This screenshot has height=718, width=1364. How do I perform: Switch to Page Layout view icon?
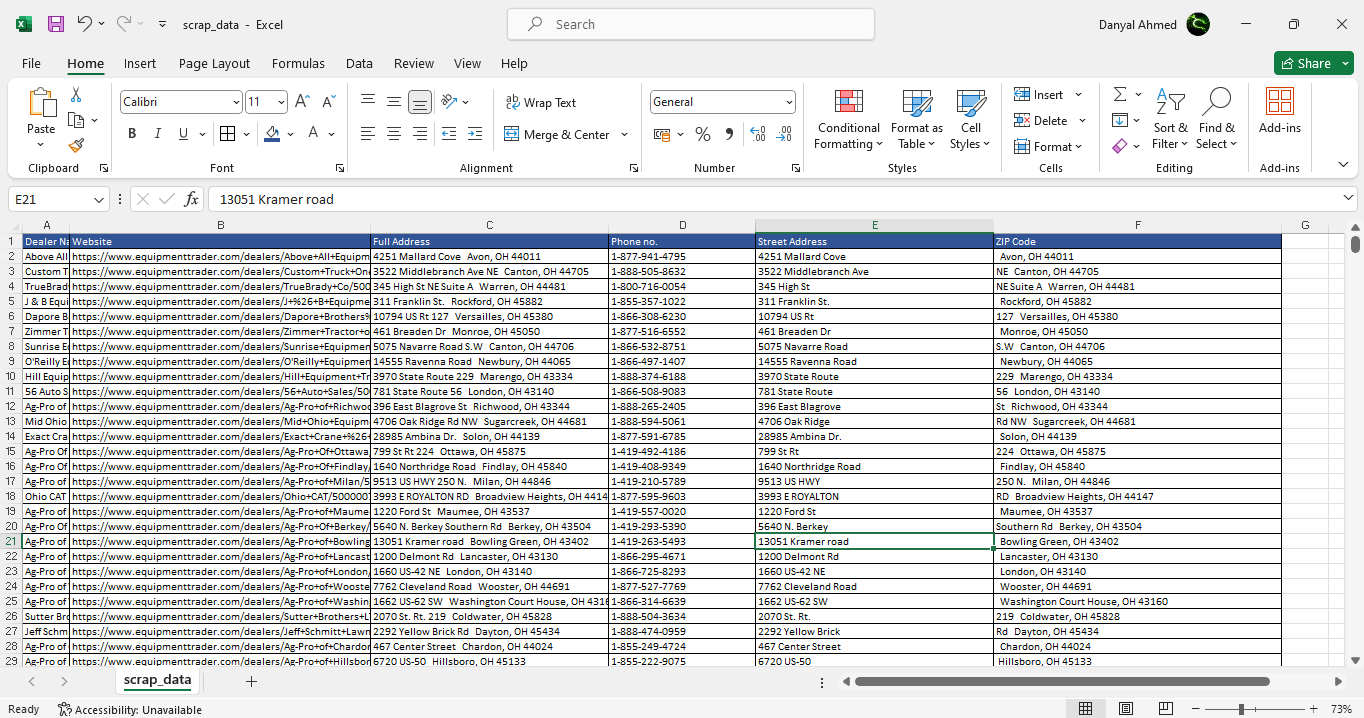click(1126, 709)
